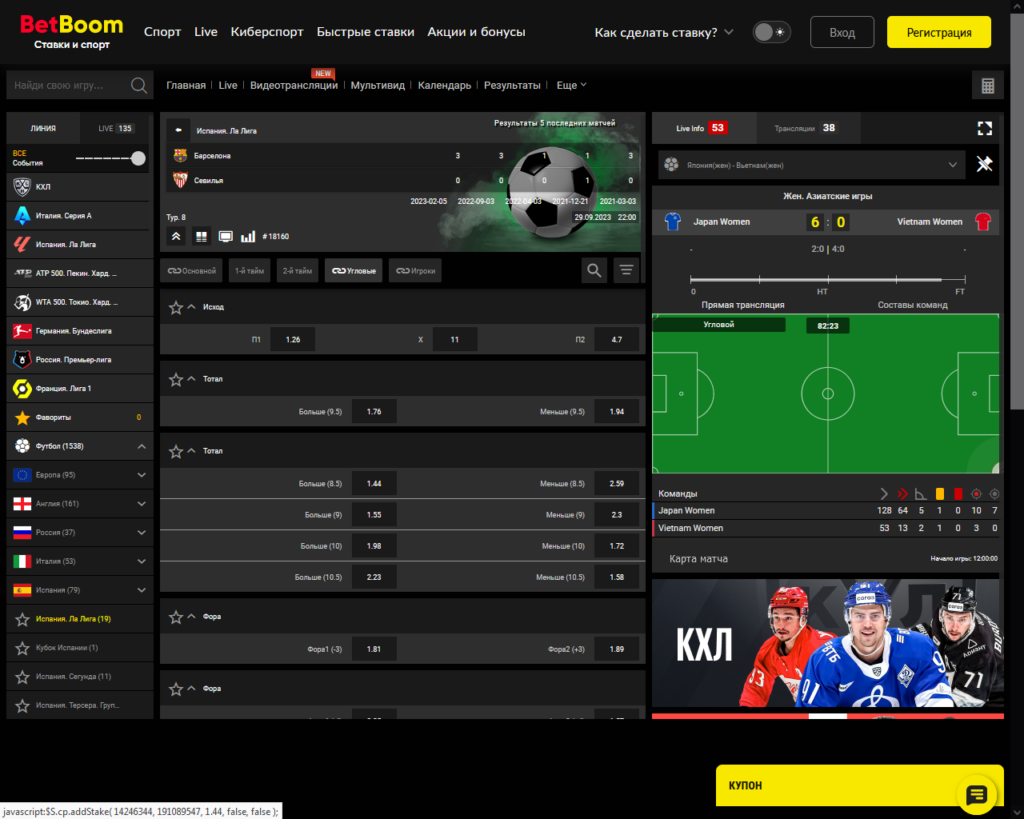Select Германия. Бундеслига in sidebar
The width and height of the screenshot is (1024, 819).
(x=80, y=331)
